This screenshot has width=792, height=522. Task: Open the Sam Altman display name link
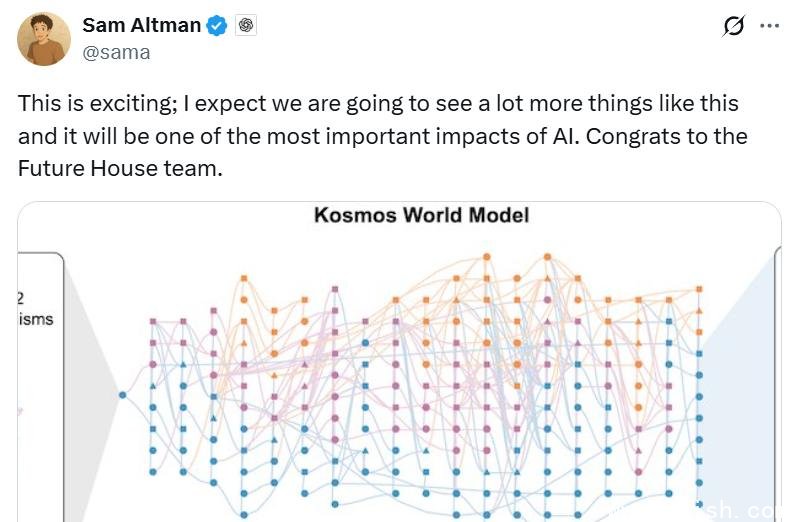click(141, 26)
